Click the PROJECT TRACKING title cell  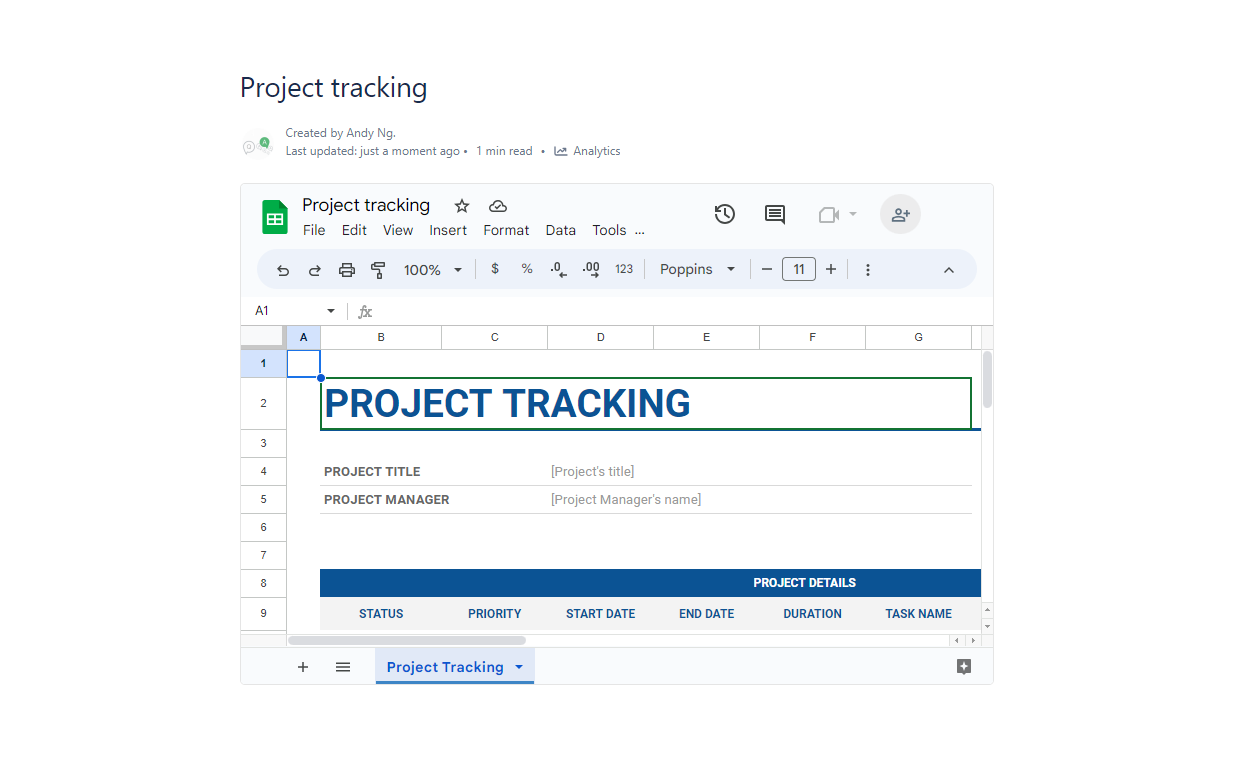(645, 403)
